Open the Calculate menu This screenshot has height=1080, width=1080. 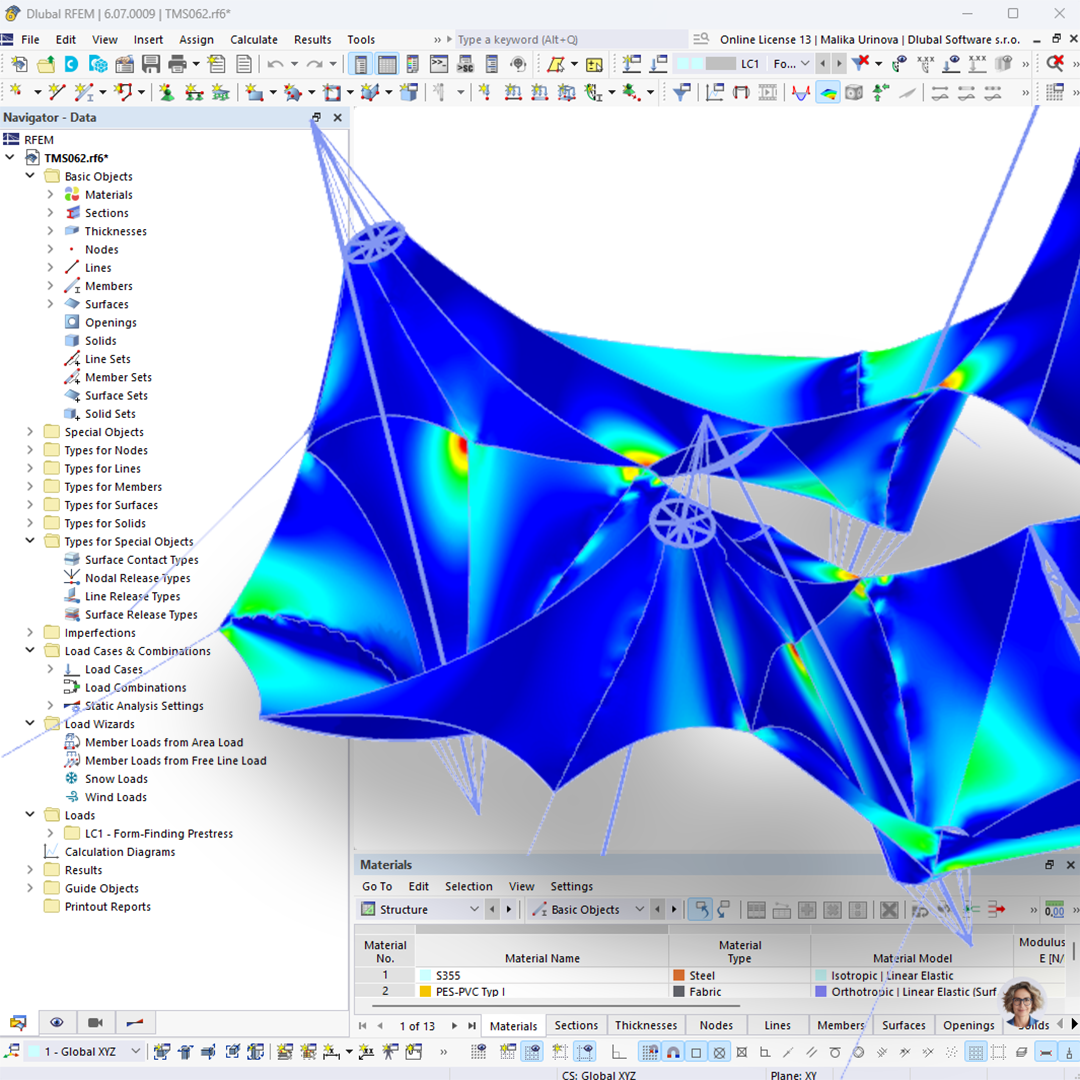[x=253, y=39]
